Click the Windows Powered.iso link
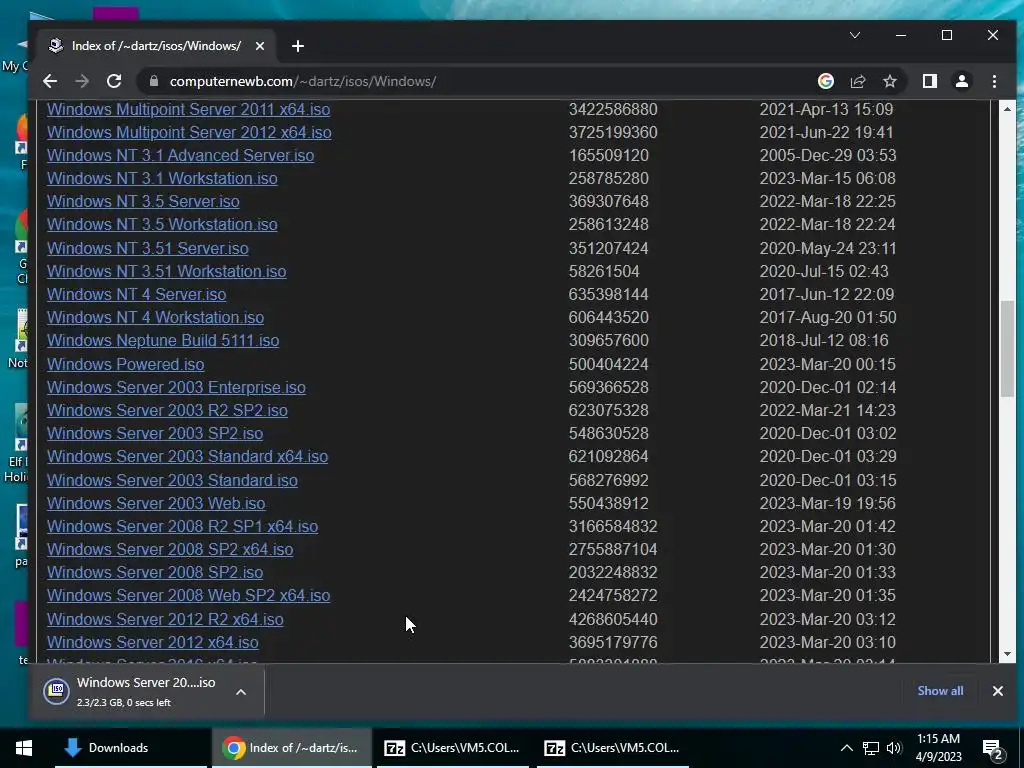Image resolution: width=1024 pixels, height=768 pixels. pos(125,364)
